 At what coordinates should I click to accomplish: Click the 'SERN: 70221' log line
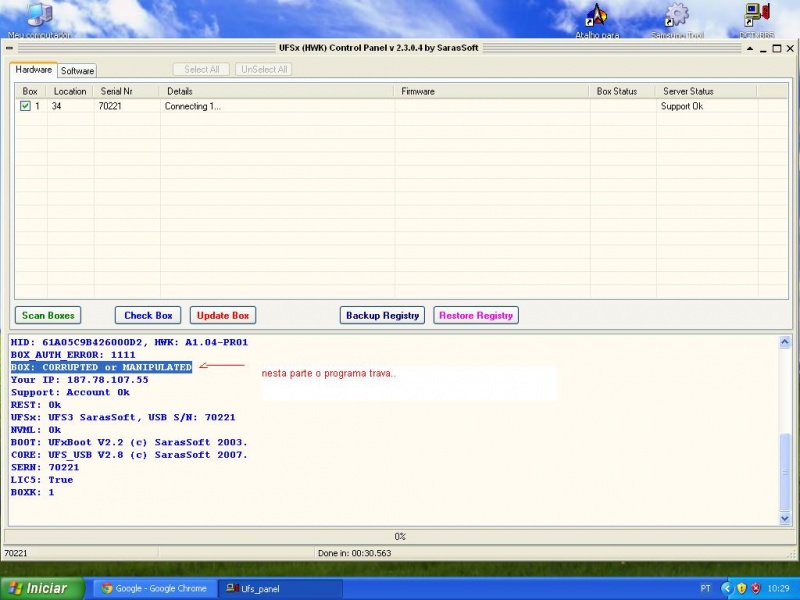[x=45, y=467]
